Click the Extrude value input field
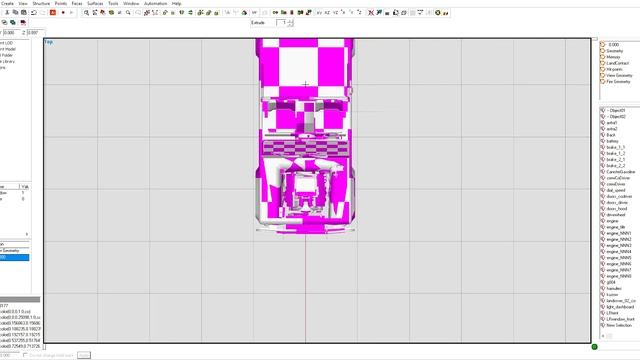Screen dimensions: 640x360 tap(282, 23)
